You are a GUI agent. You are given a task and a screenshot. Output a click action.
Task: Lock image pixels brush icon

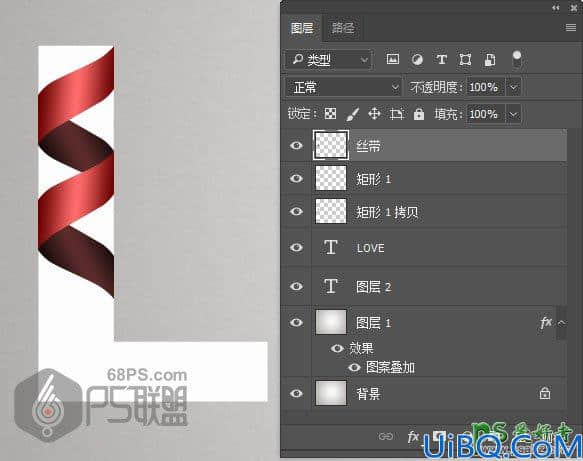tap(352, 114)
